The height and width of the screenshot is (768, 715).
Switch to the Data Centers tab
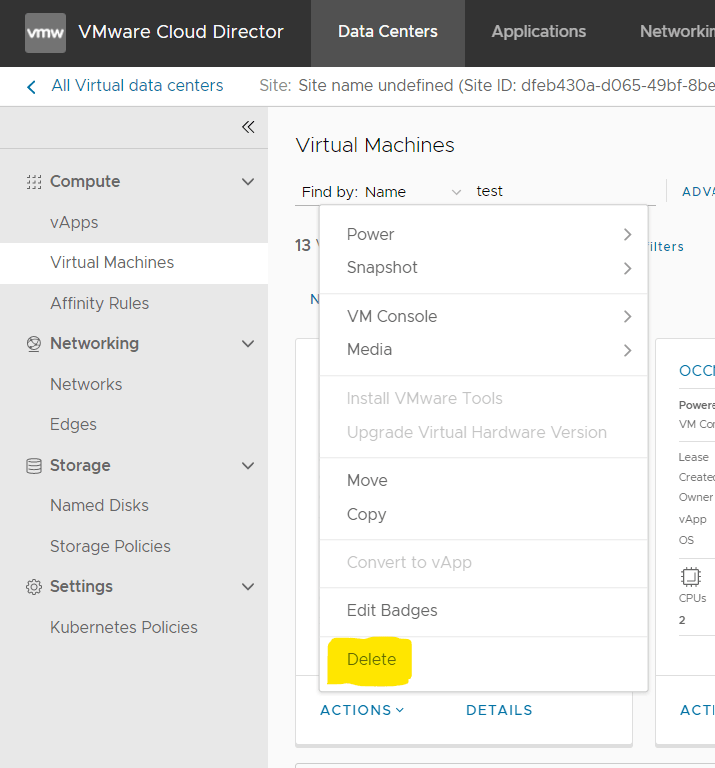388,33
